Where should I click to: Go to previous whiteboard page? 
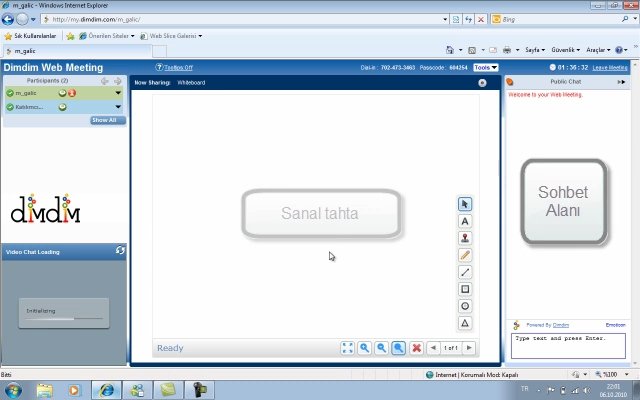coord(433,348)
